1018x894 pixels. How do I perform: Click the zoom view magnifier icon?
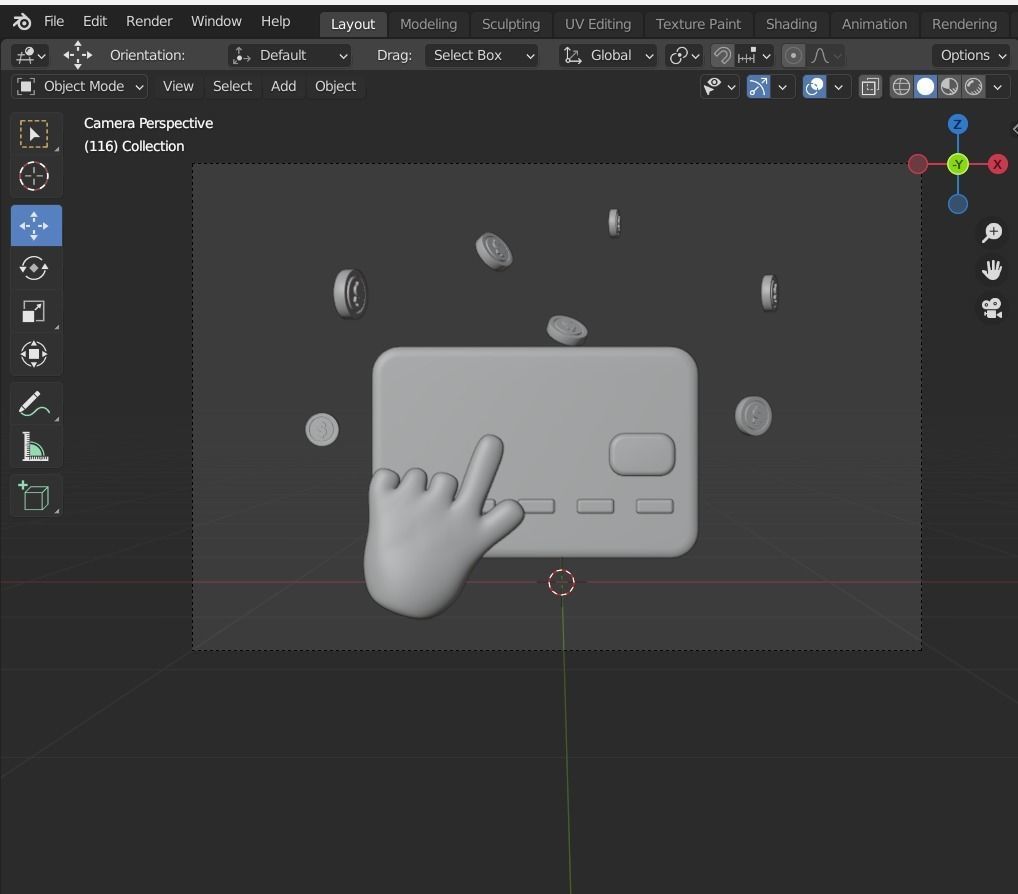pos(992,232)
